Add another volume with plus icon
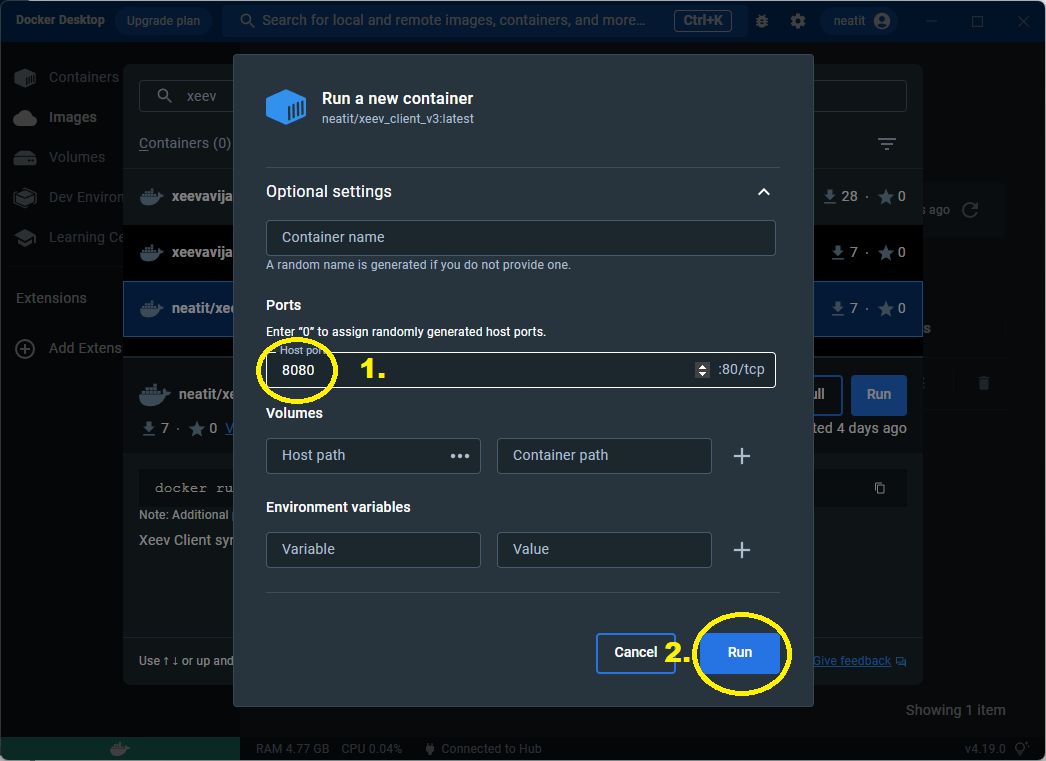This screenshot has width=1046, height=761. pyautogui.click(x=742, y=456)
